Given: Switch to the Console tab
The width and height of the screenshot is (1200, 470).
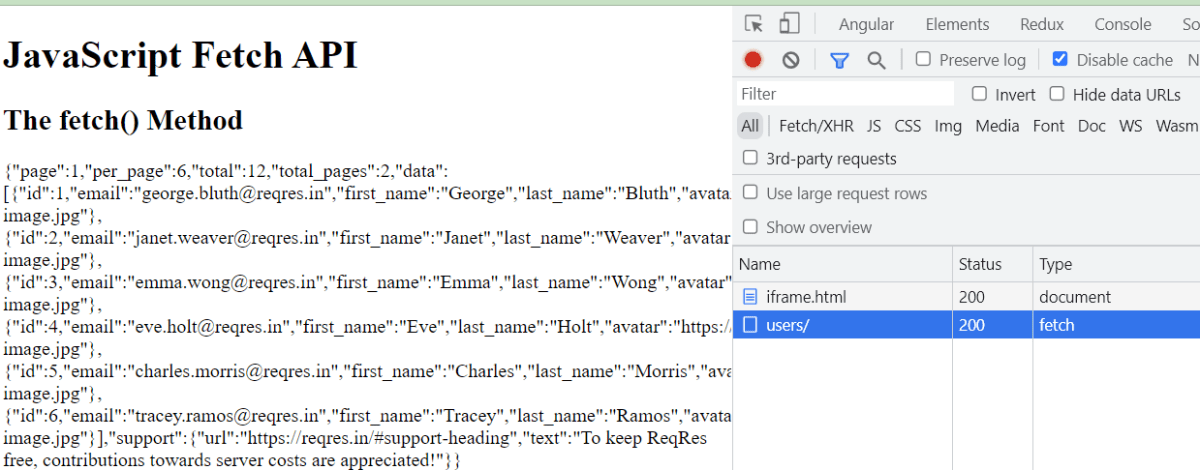Looking at the screenshot, I should tap(1122, 24).
